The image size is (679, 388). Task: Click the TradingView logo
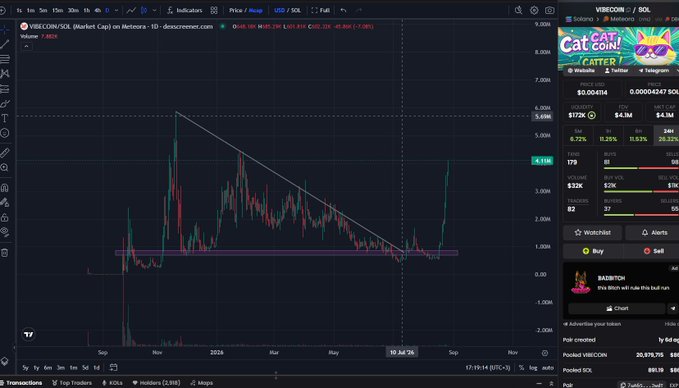coord(28,334)
